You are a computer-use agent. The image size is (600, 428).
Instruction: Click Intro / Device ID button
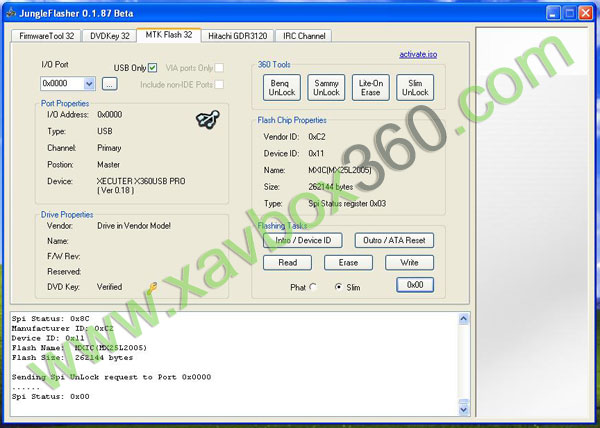[x=303, y=240]
